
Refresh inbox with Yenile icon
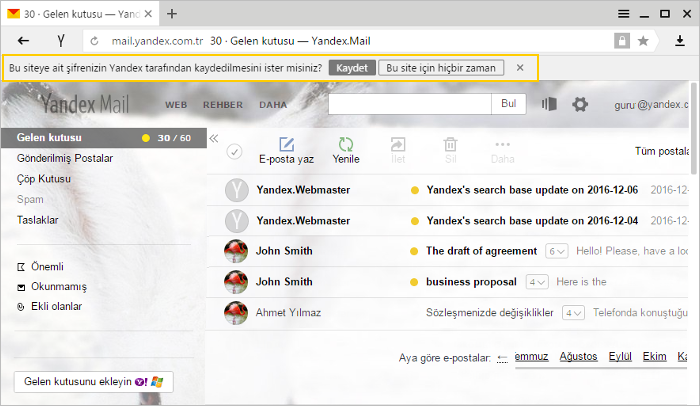pyautogui.click(x=346, y=144)
